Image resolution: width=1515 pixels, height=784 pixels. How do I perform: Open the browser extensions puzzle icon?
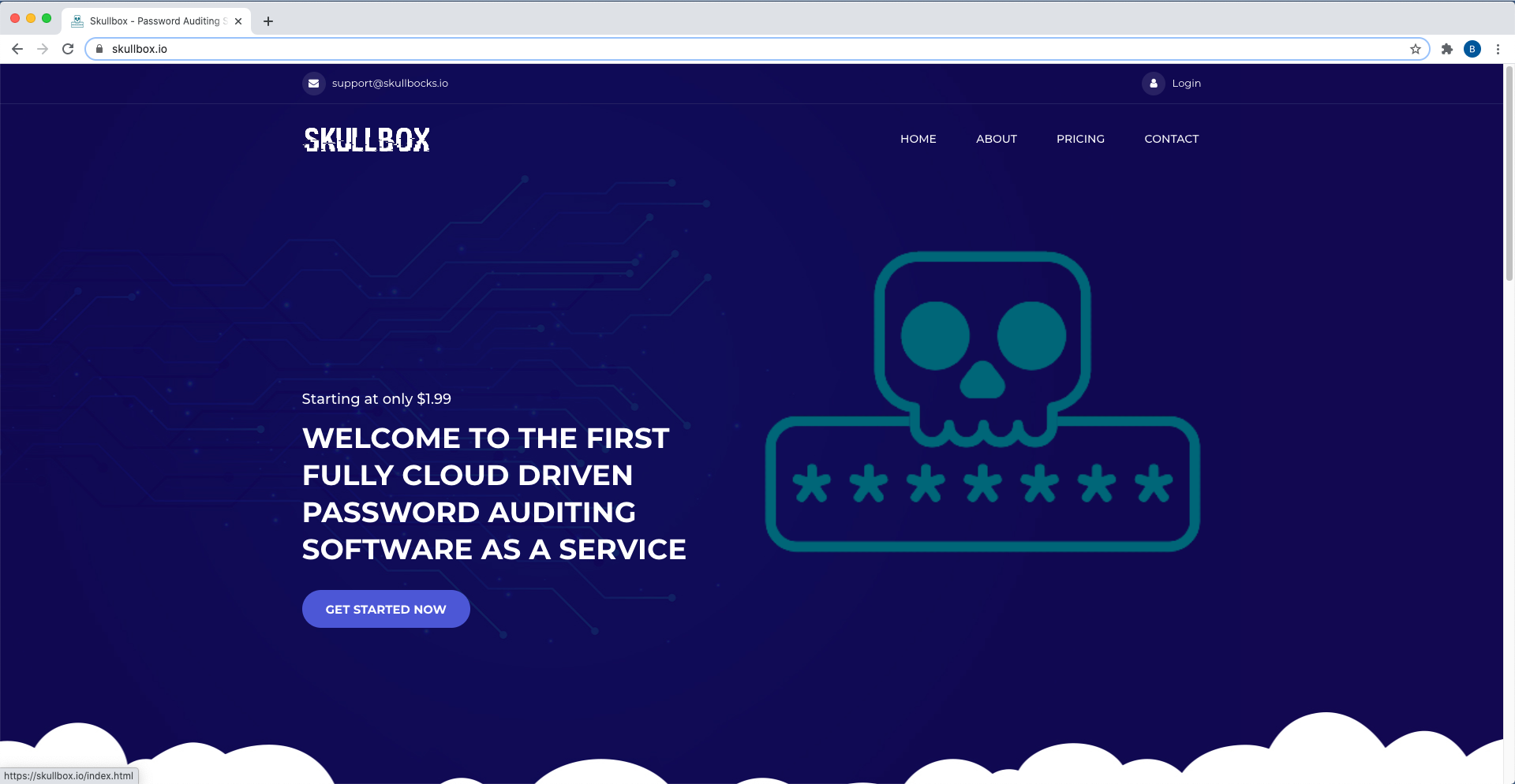coord(1447,48)
